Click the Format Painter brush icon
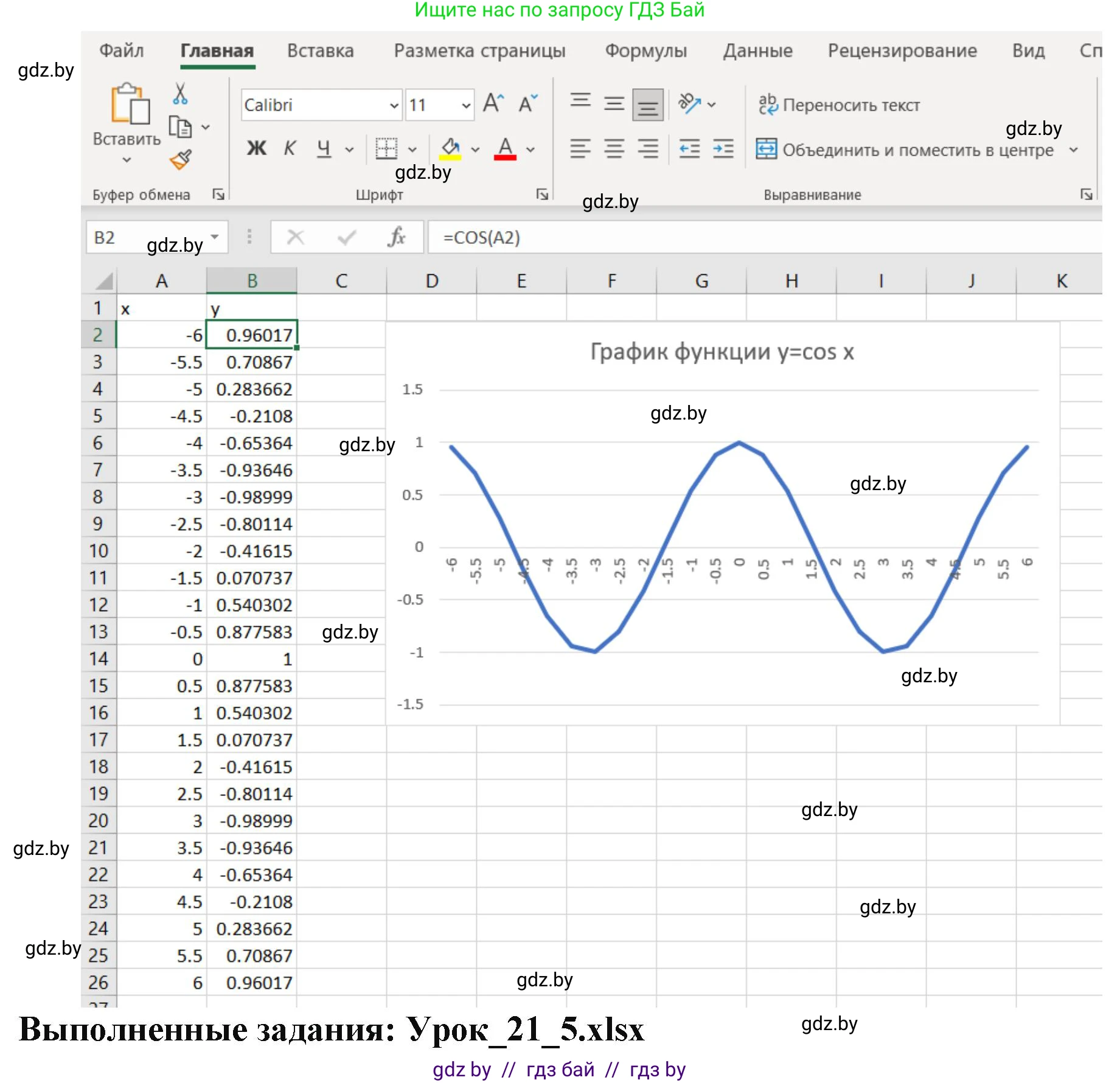Image resolution: width=1120 pixels, height=1083 pixels. coord(181,160)
